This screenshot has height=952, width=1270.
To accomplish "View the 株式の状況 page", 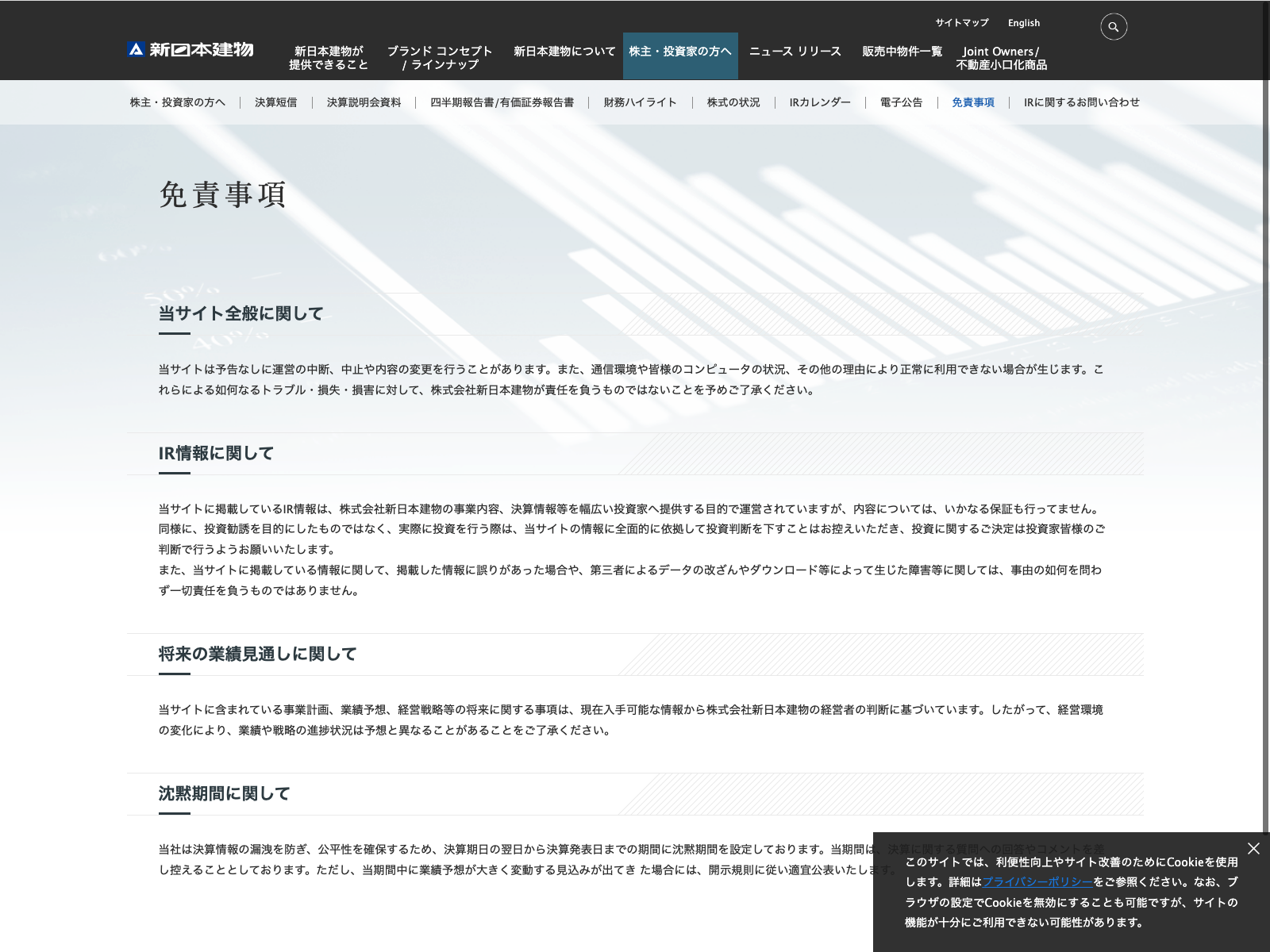I will pyautogui.click(x=733, y=102).
